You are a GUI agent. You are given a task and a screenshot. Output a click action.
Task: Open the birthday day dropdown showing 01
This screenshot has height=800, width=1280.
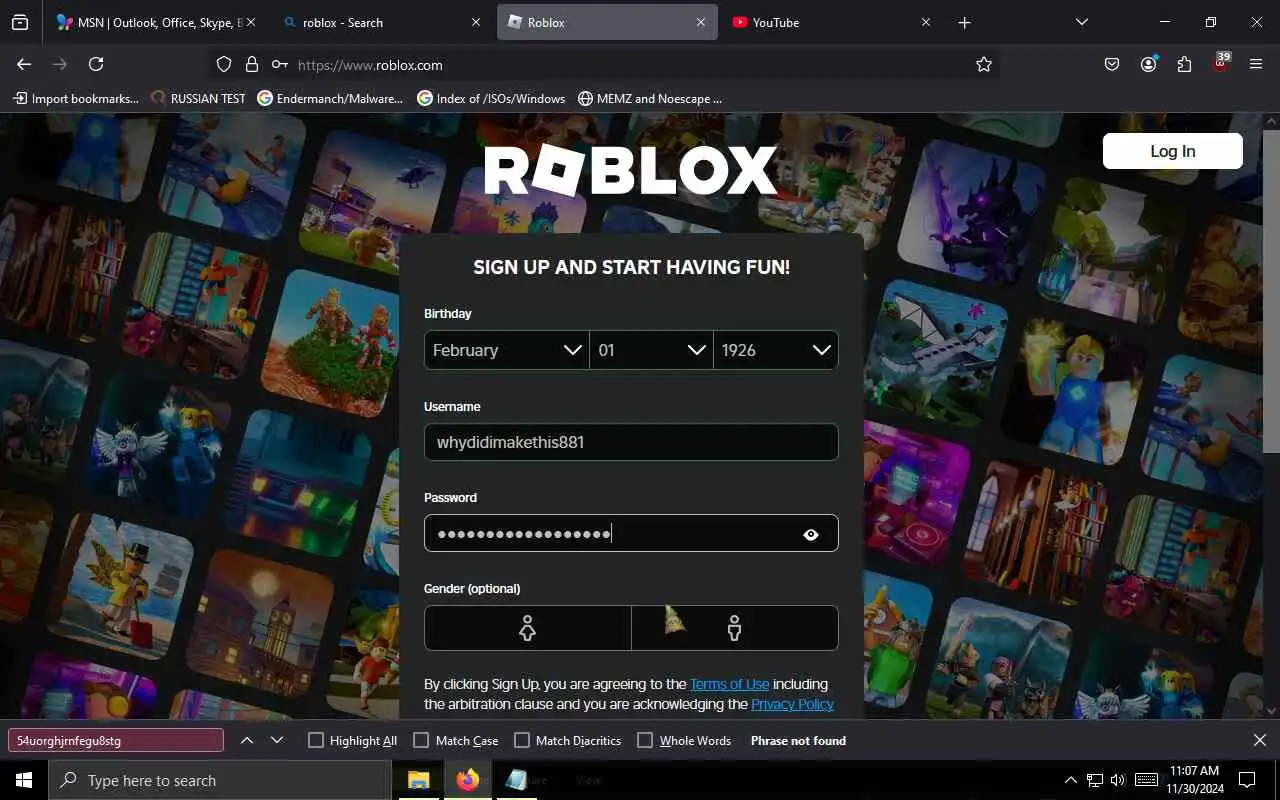652,350
